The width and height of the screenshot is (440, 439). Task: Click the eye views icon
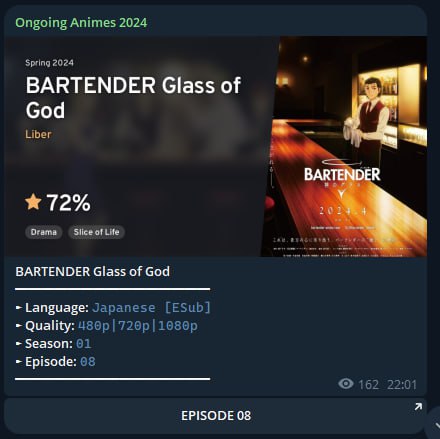[346, 384]
